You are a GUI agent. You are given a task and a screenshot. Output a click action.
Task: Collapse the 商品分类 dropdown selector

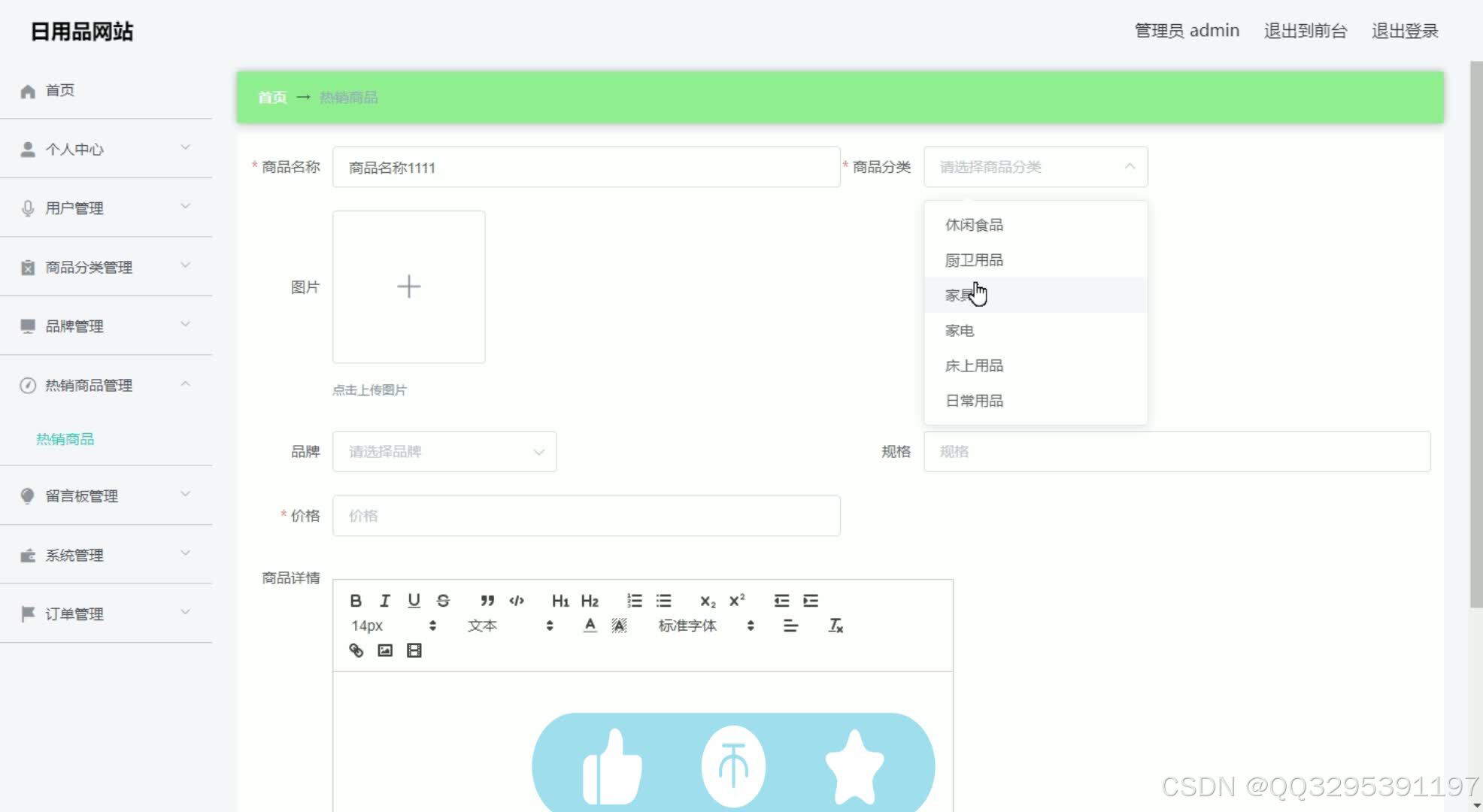(x=1036, y=167)
